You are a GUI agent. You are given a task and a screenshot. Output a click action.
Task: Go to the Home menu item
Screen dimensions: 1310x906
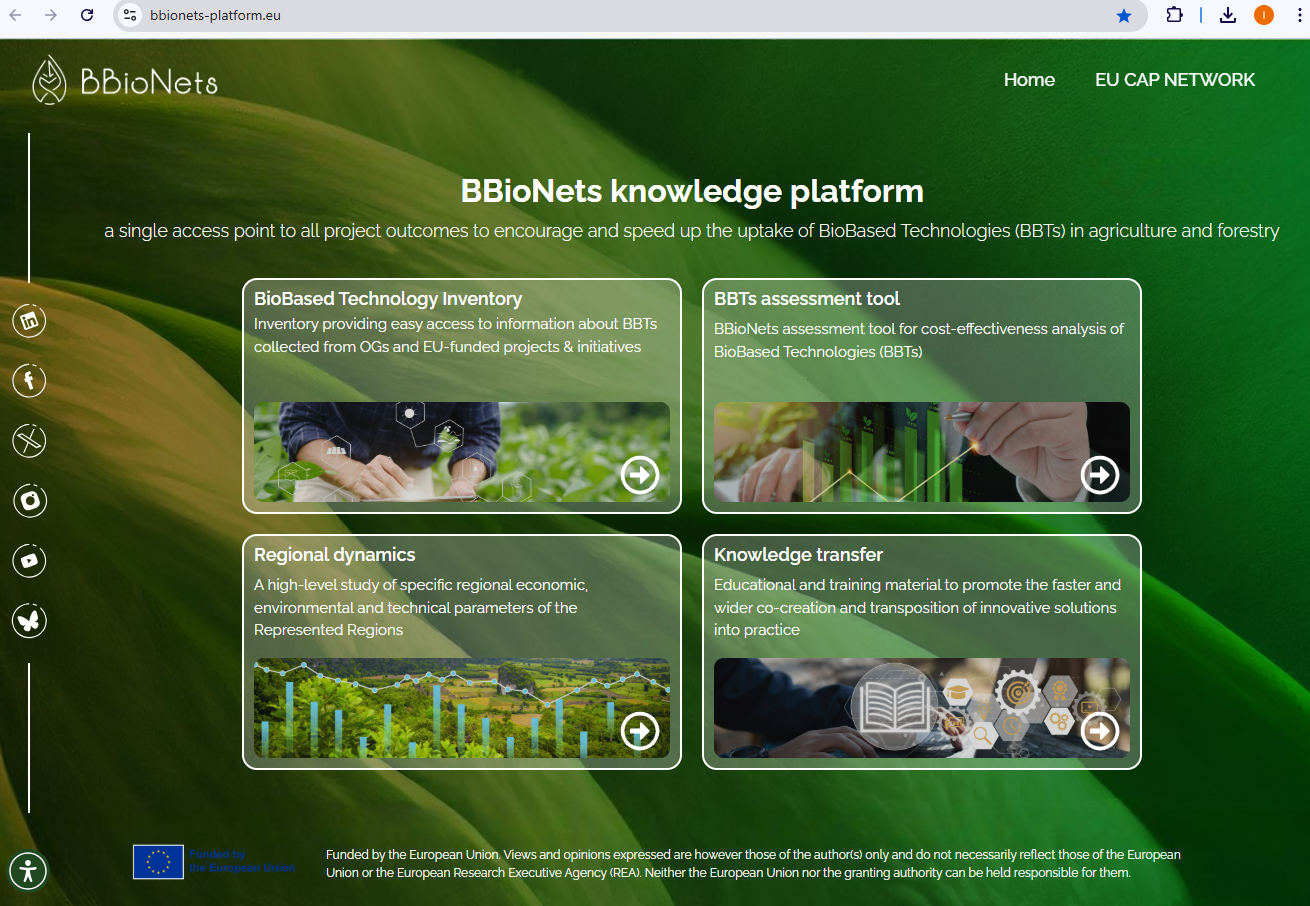1029,80
